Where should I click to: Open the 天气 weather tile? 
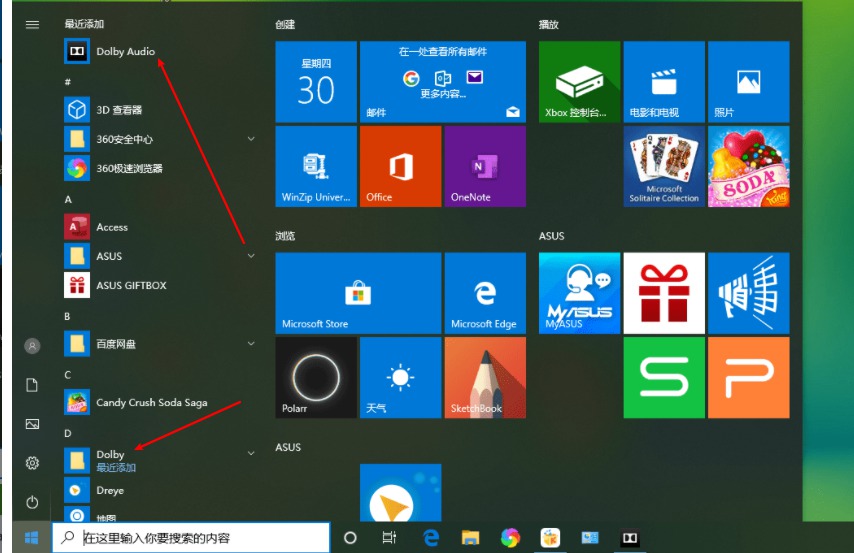coord(400,378)
